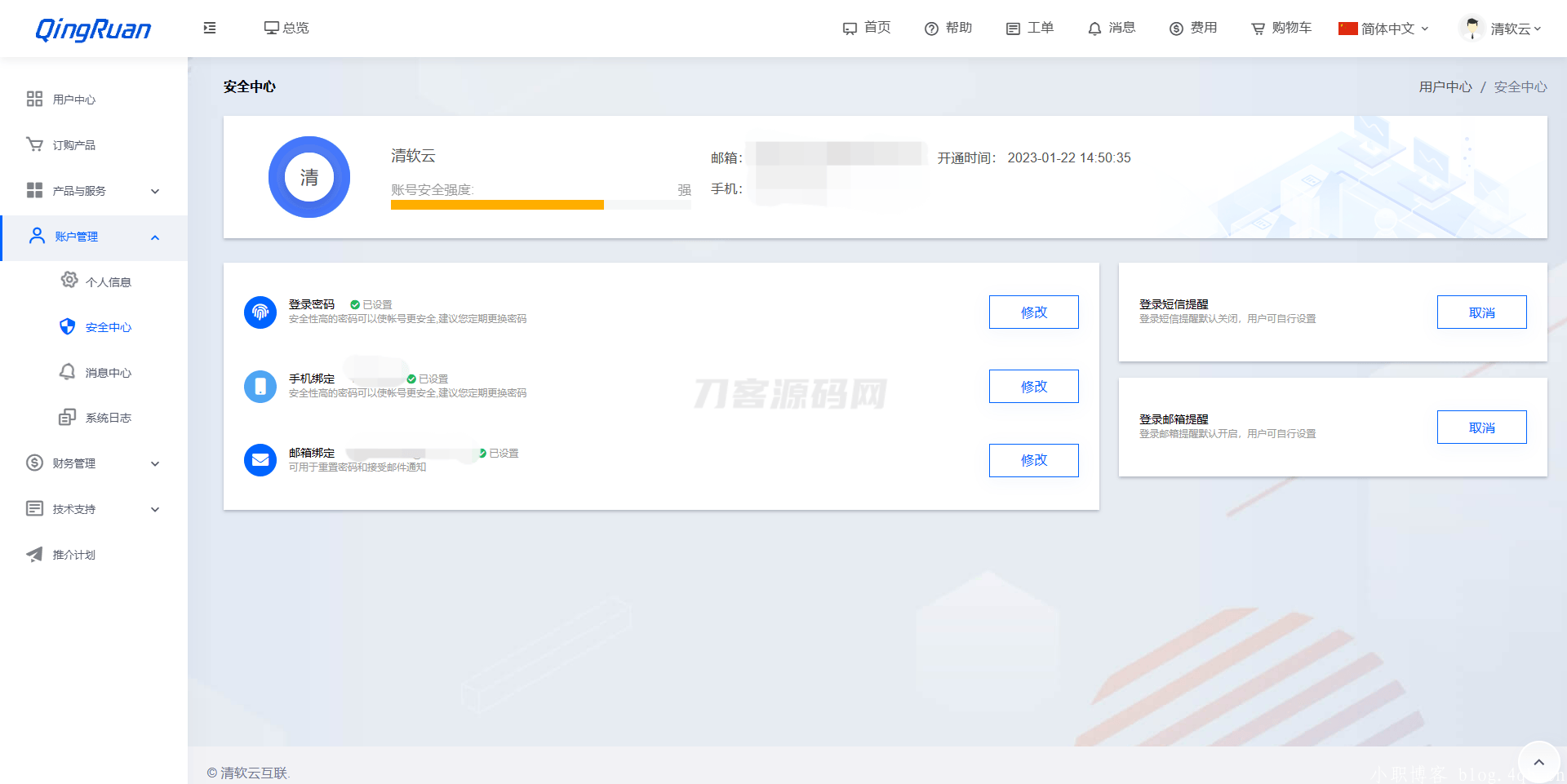Click the scroll-to-top arrow button

1538,762
